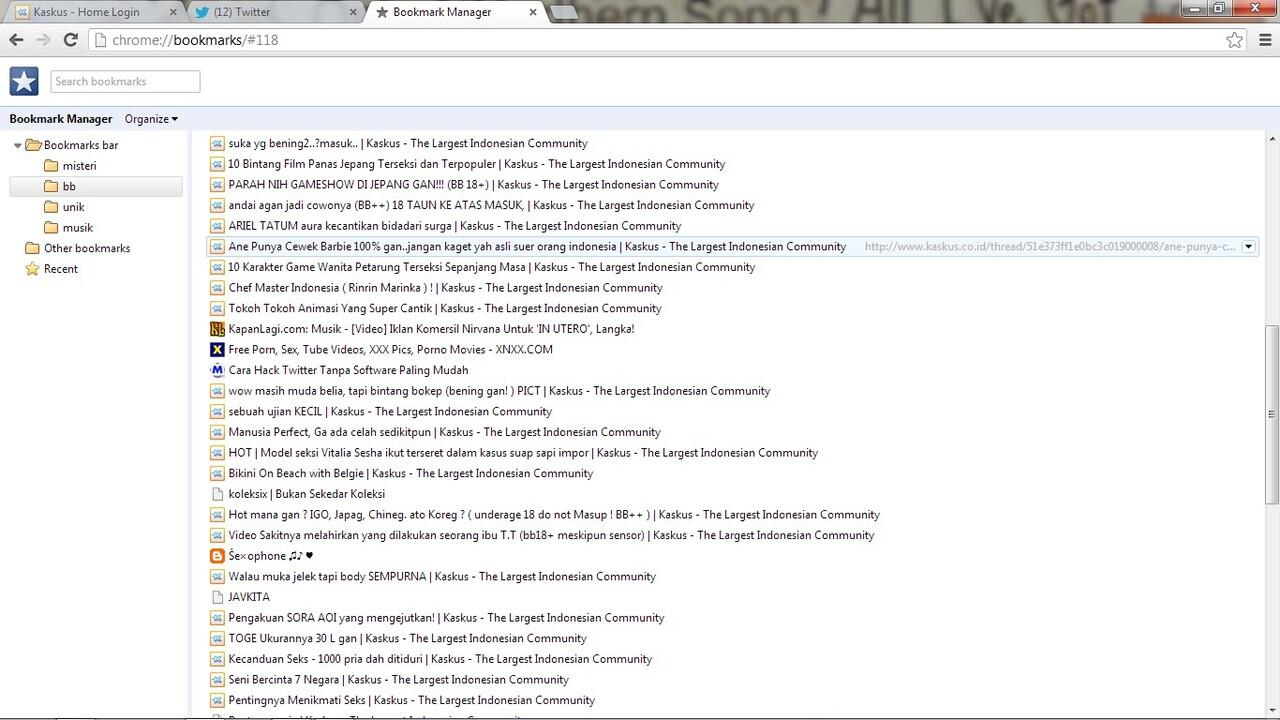Click favicon of ARIEL TATUM bookmark

click(217, 226)
